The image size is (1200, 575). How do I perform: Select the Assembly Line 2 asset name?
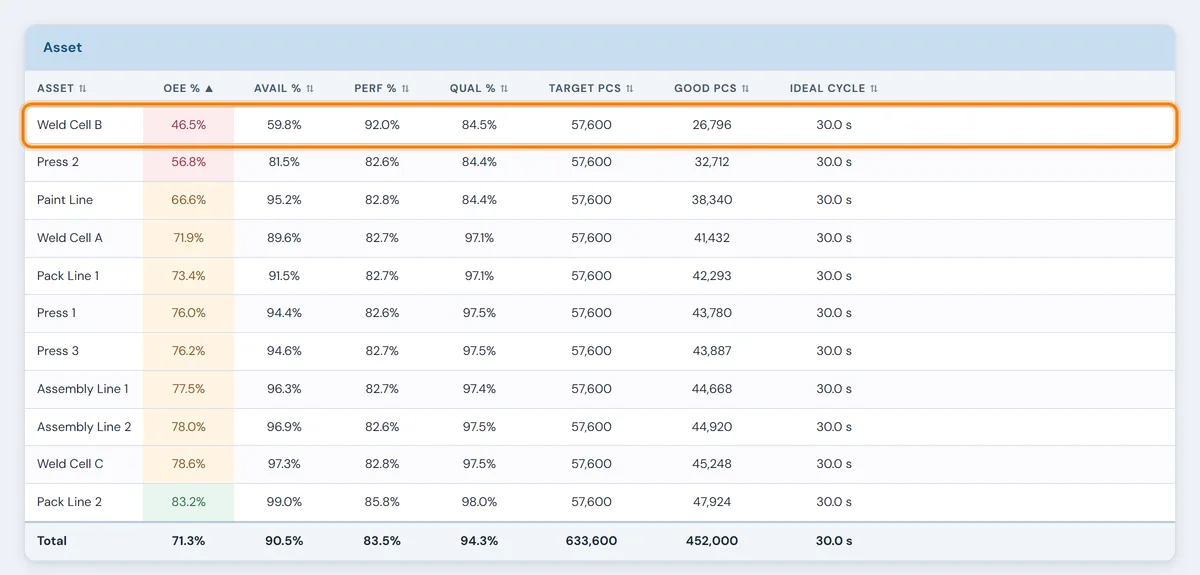[84, 426]
